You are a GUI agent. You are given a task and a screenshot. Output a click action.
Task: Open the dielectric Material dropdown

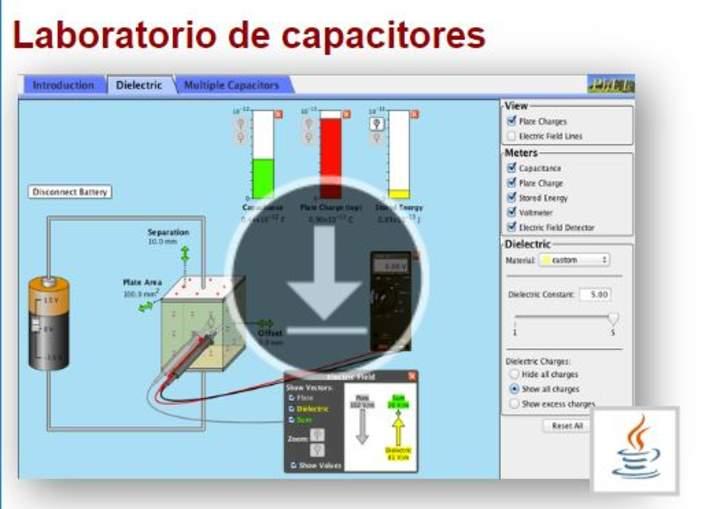click(x=574, y=260)
